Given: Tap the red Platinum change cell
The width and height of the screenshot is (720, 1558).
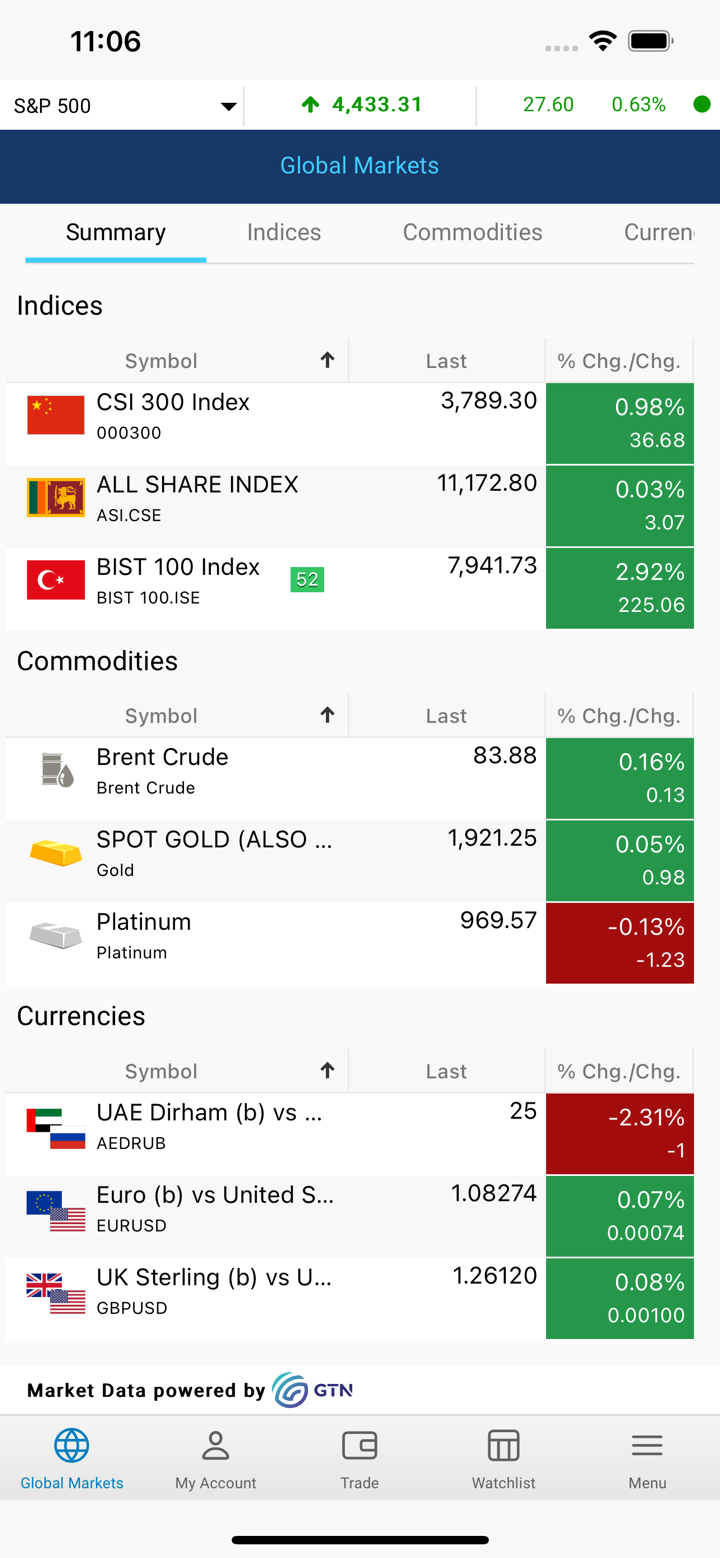Looking at the screenshot, I should click(x=620, y=943).
